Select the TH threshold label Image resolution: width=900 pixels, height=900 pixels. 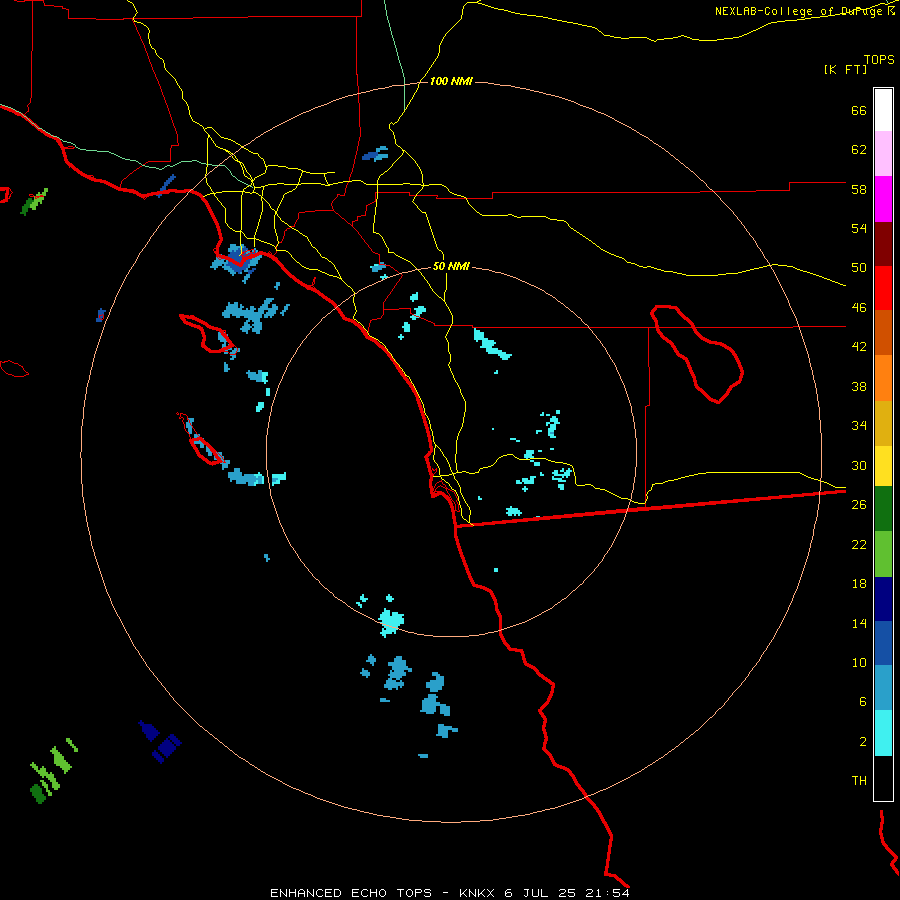(859, 781)
